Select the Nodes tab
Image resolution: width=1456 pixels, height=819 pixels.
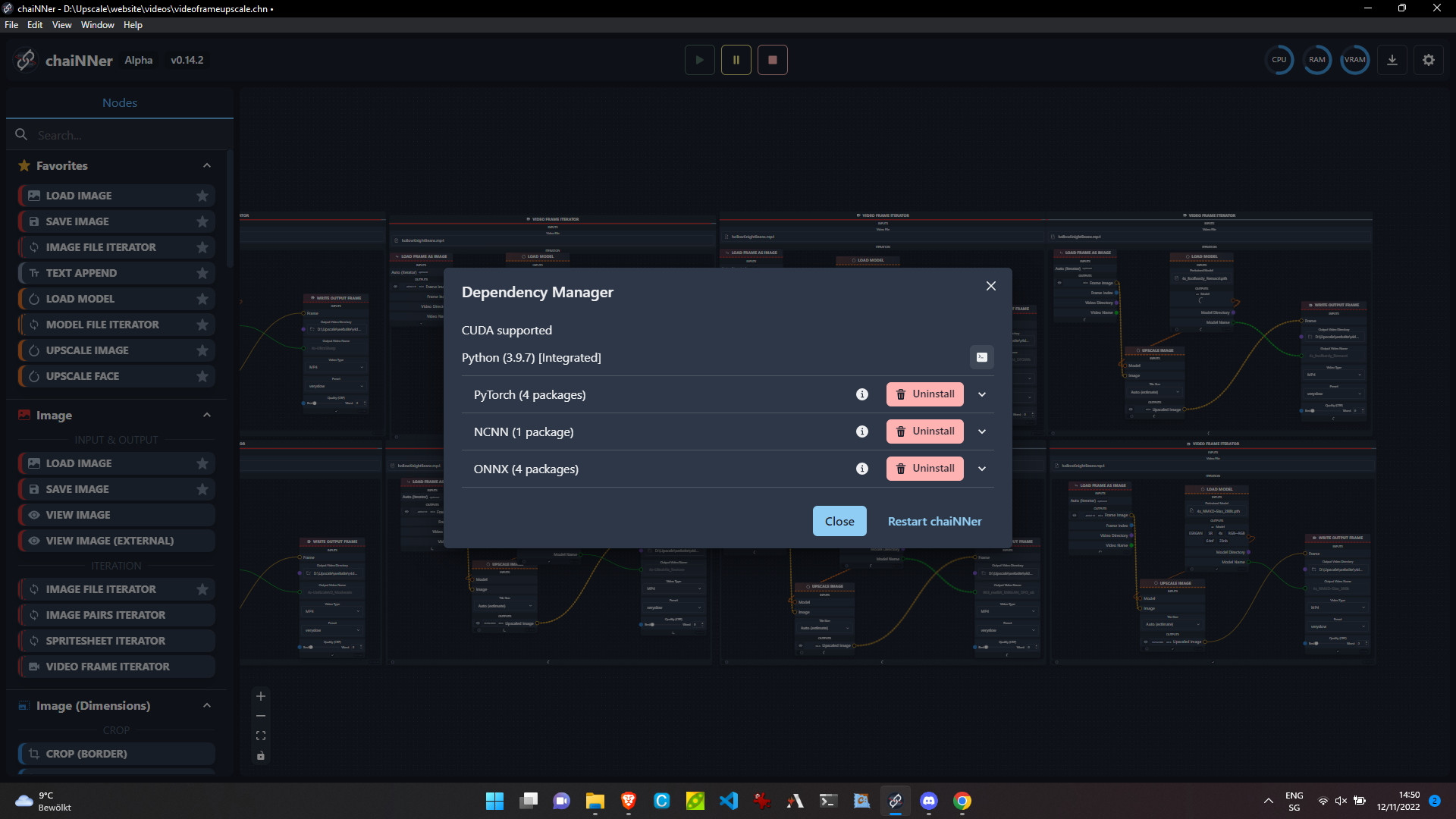tap(120, 103)
